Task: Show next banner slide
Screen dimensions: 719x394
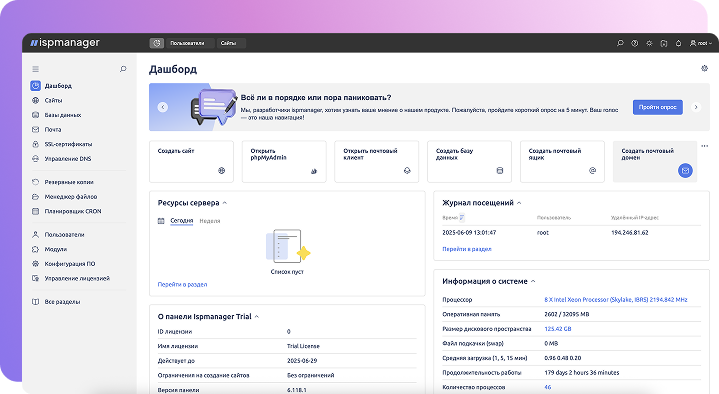Action: pyautogui.click(x=696, y=107)
